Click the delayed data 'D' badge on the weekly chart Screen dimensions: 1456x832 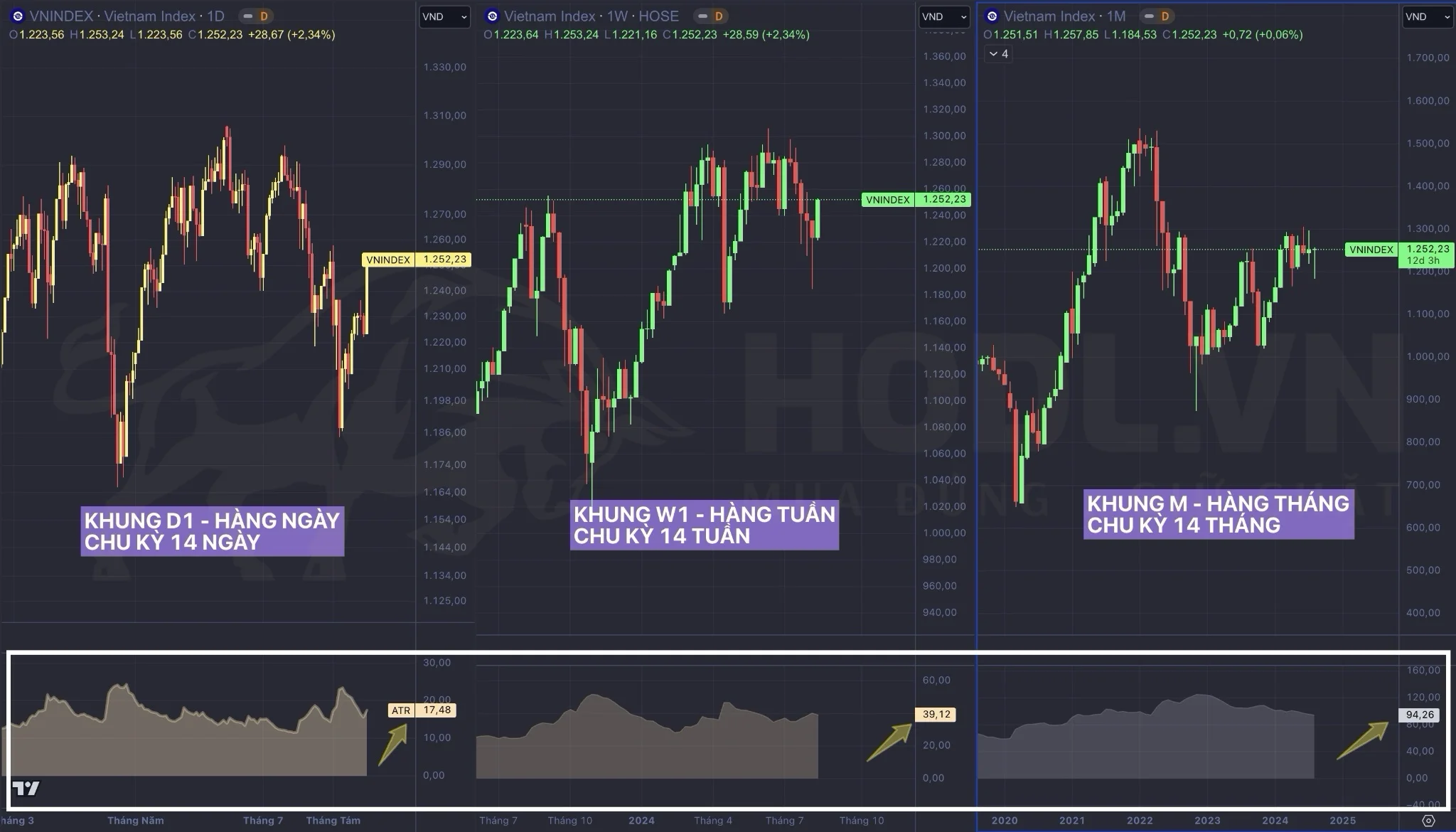(x=718, y=16)
